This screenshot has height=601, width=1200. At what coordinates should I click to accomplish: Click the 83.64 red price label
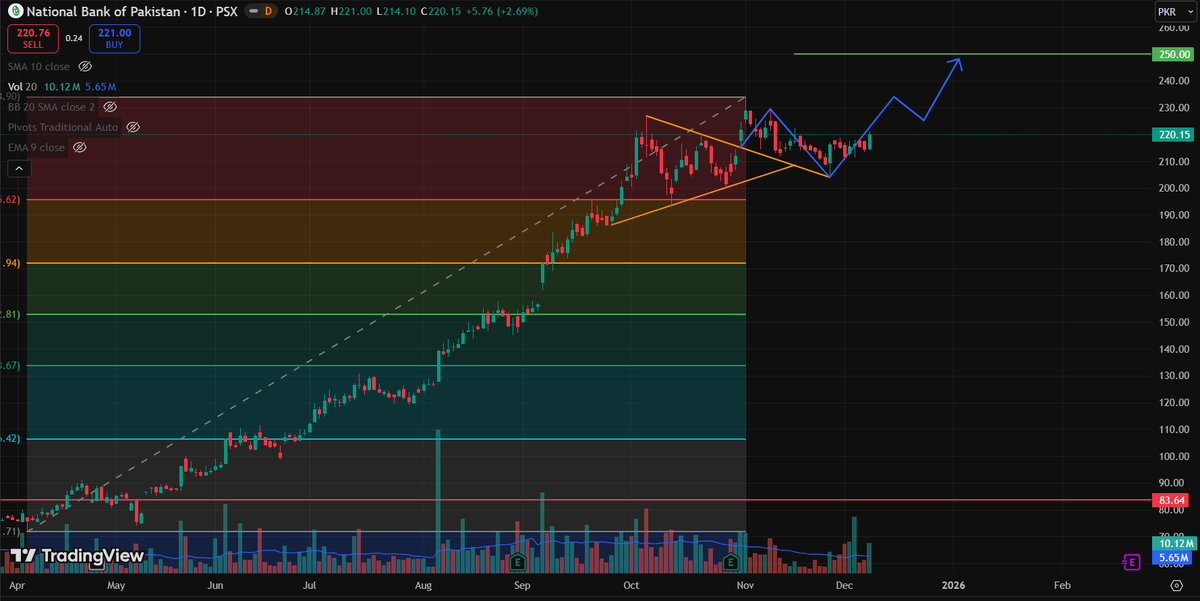[1170, 500]
